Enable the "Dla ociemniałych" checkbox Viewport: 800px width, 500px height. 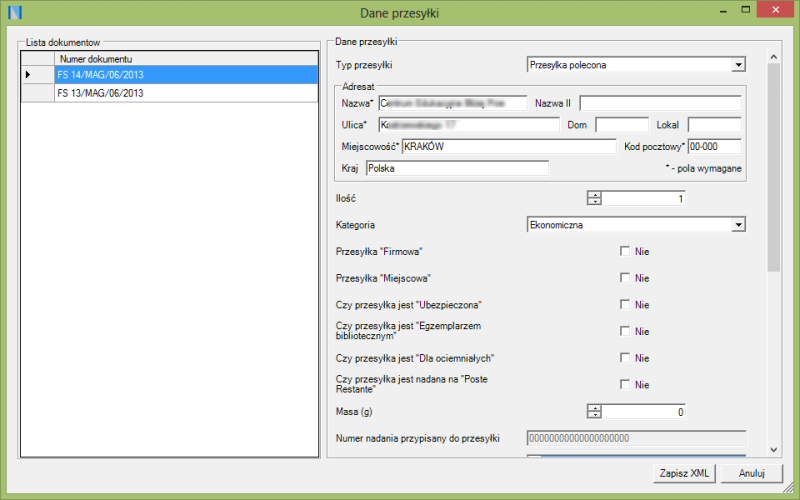[x=625, y=358]
